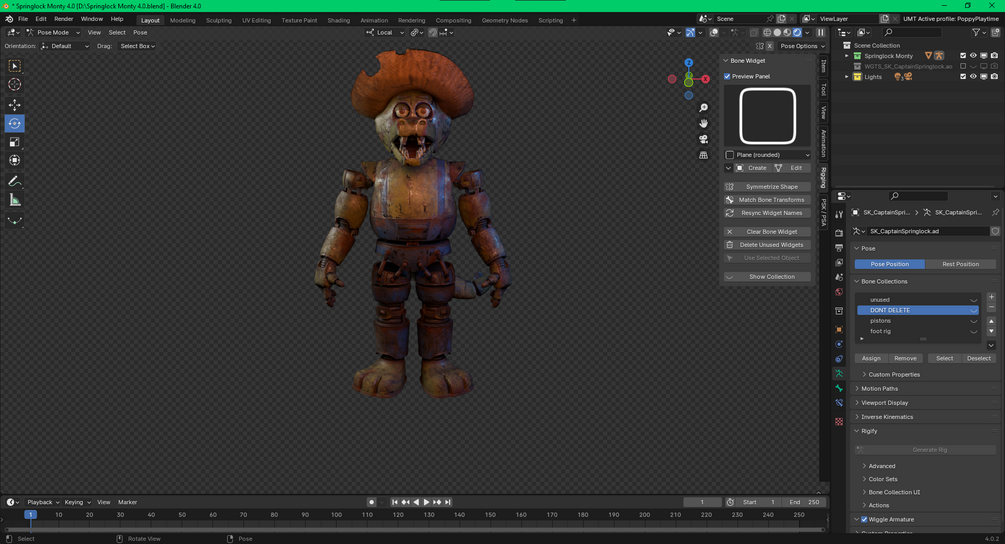Select the Cursor tool
This screenshot has width=1005, height=544.
[15, 85]
